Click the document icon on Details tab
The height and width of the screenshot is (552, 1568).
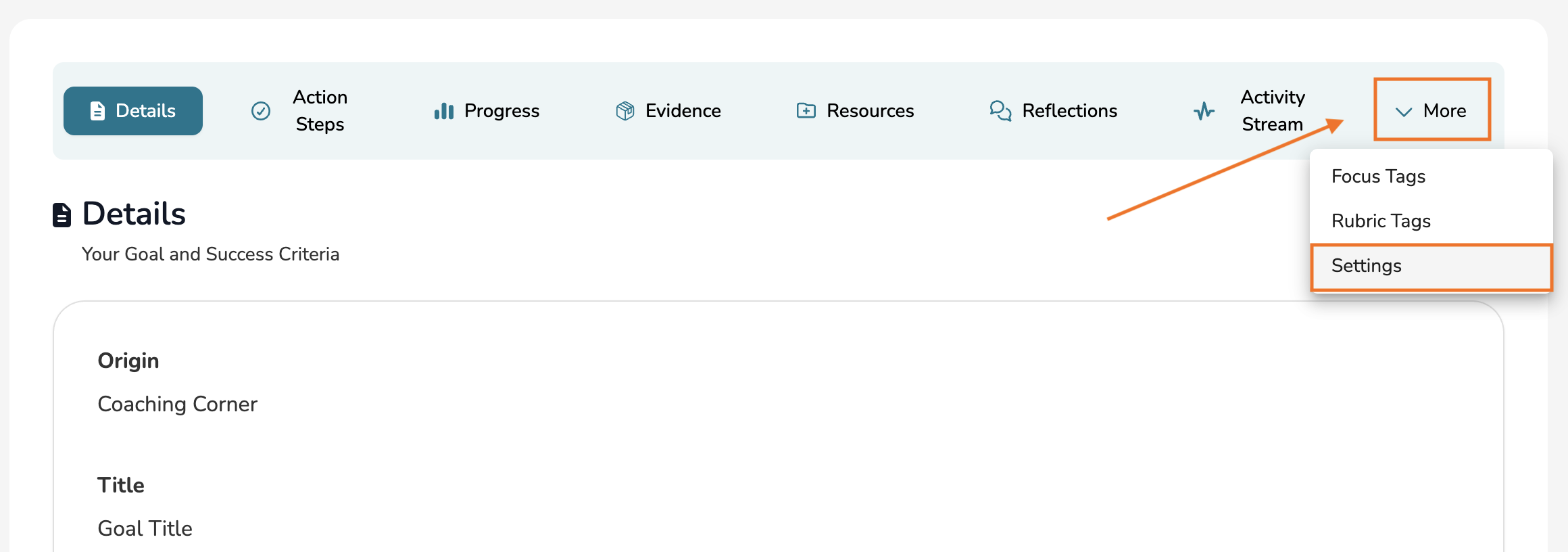click(x=98, y=111)
